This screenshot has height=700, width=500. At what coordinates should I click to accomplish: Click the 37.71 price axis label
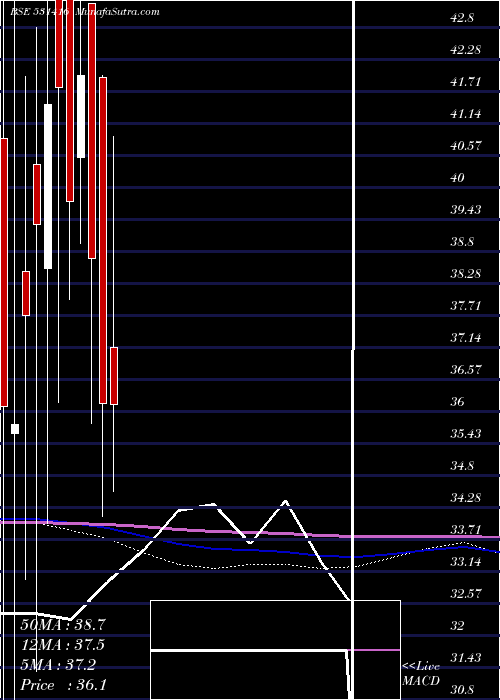(x=466, y=305)
